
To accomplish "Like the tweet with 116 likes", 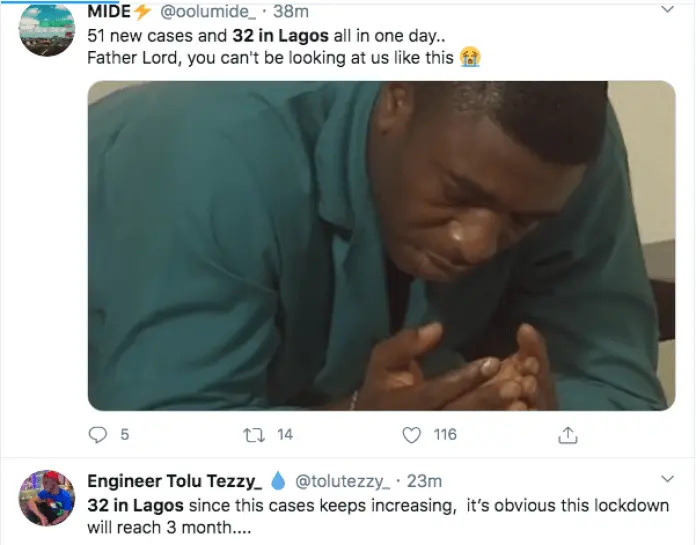I will click(411, 435).
